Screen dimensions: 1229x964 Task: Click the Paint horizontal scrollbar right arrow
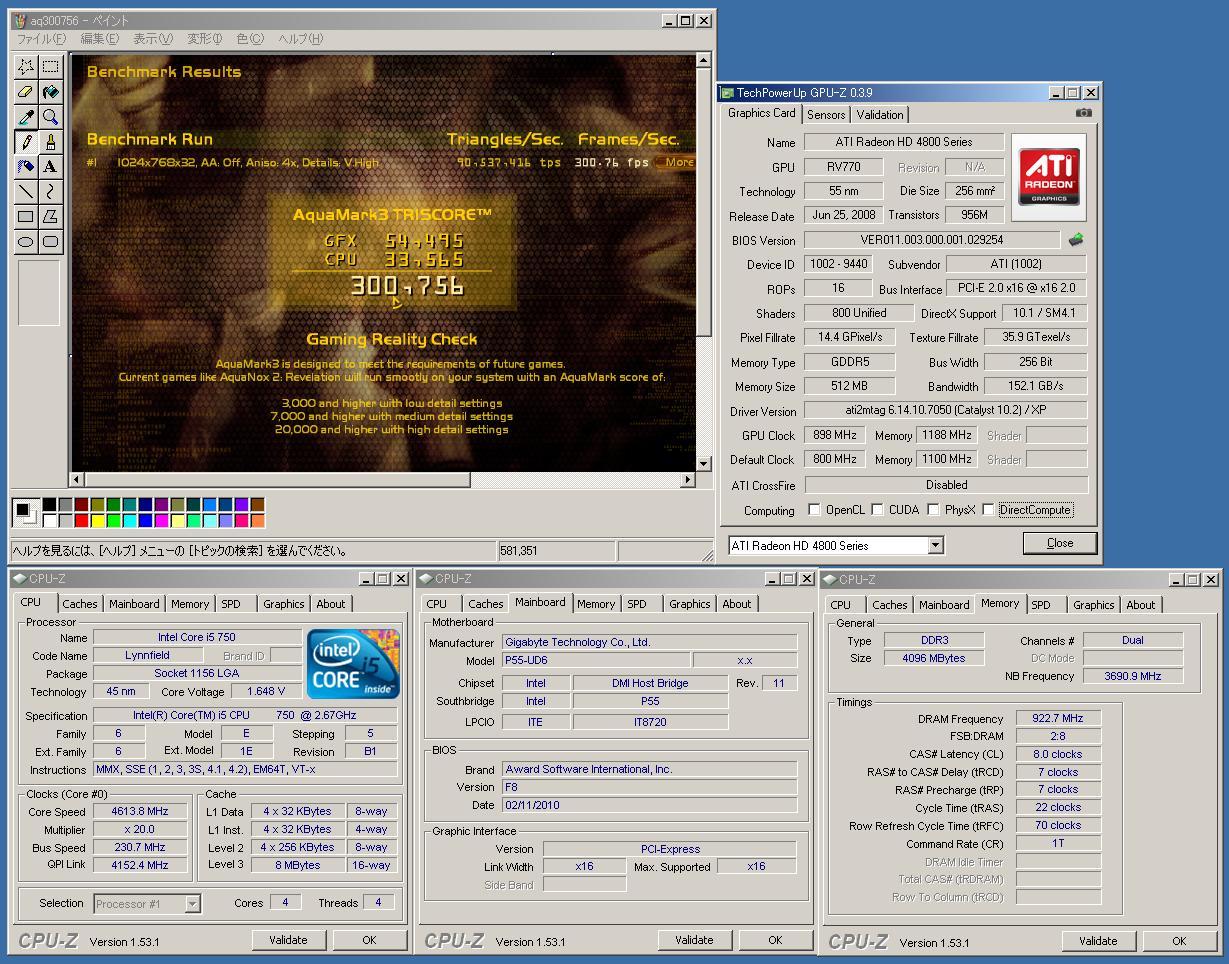(x=687, y=480)
